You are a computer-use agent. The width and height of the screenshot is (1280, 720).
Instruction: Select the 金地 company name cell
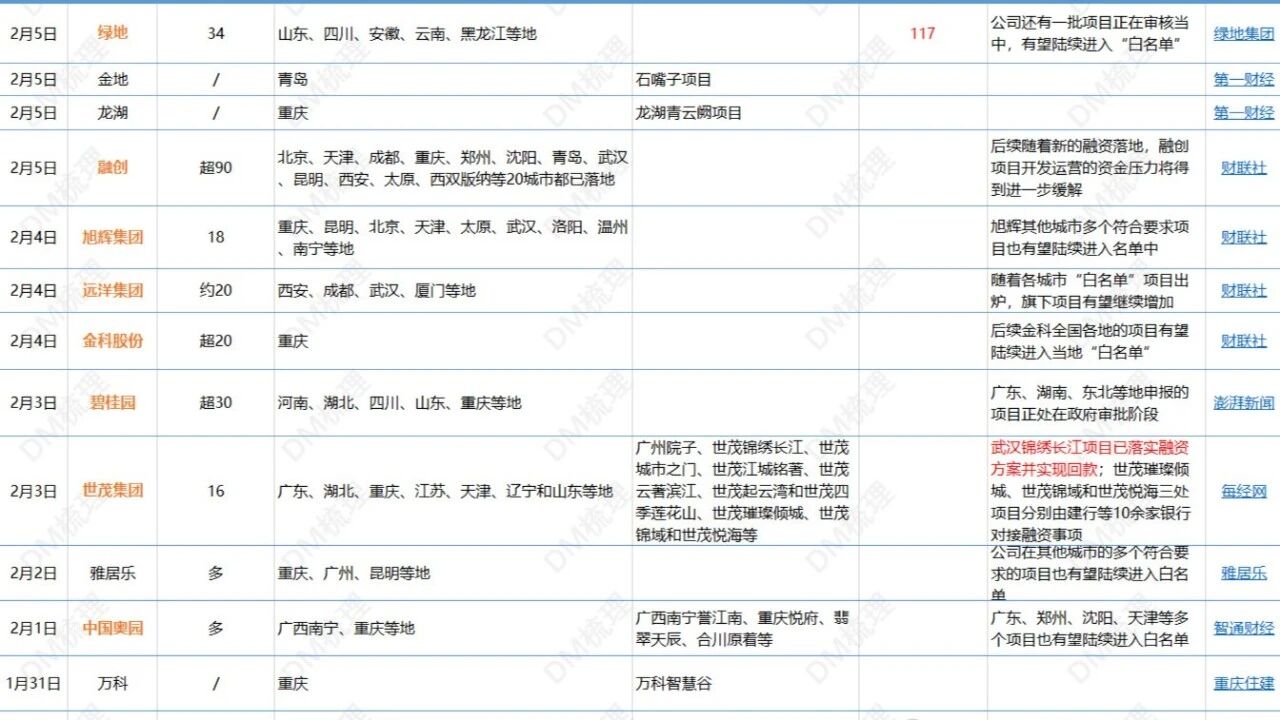point(113,79)
